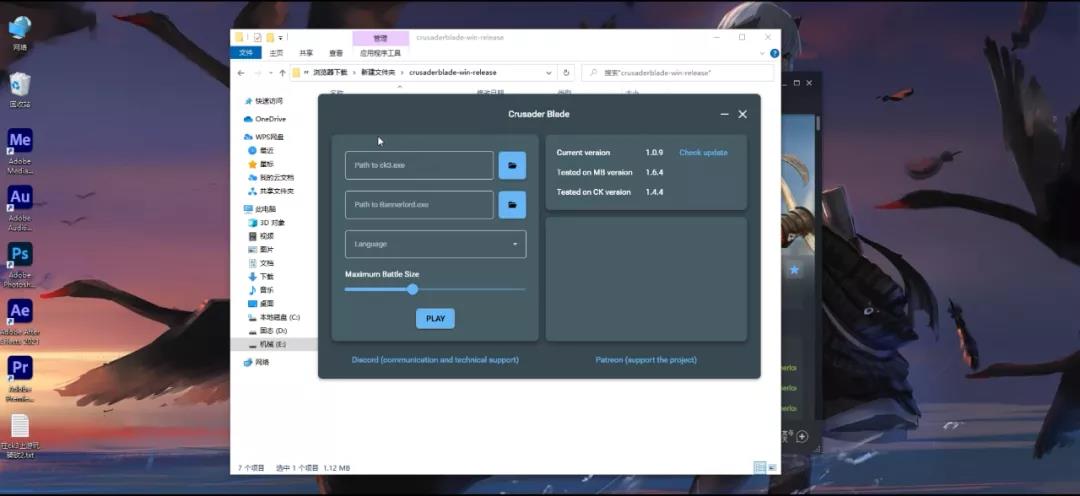Select 快速访问 in navigation pane
The height and width of the screenshot is (496, 1080).
tap(269, 101)
